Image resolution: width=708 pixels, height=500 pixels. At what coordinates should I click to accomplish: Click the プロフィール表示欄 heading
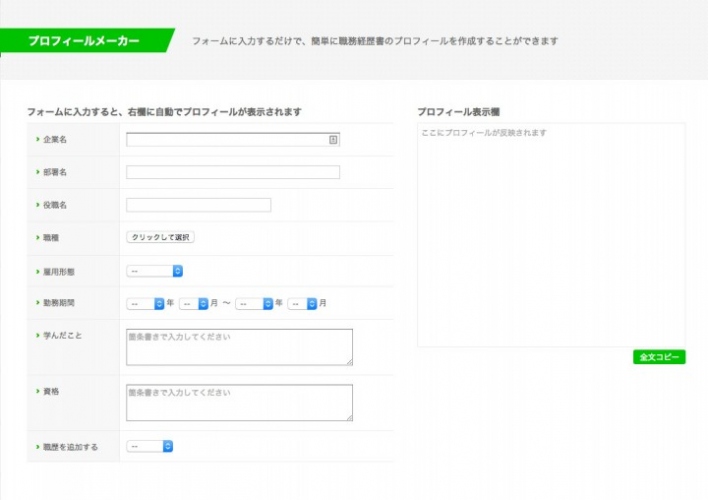[458, 112]
